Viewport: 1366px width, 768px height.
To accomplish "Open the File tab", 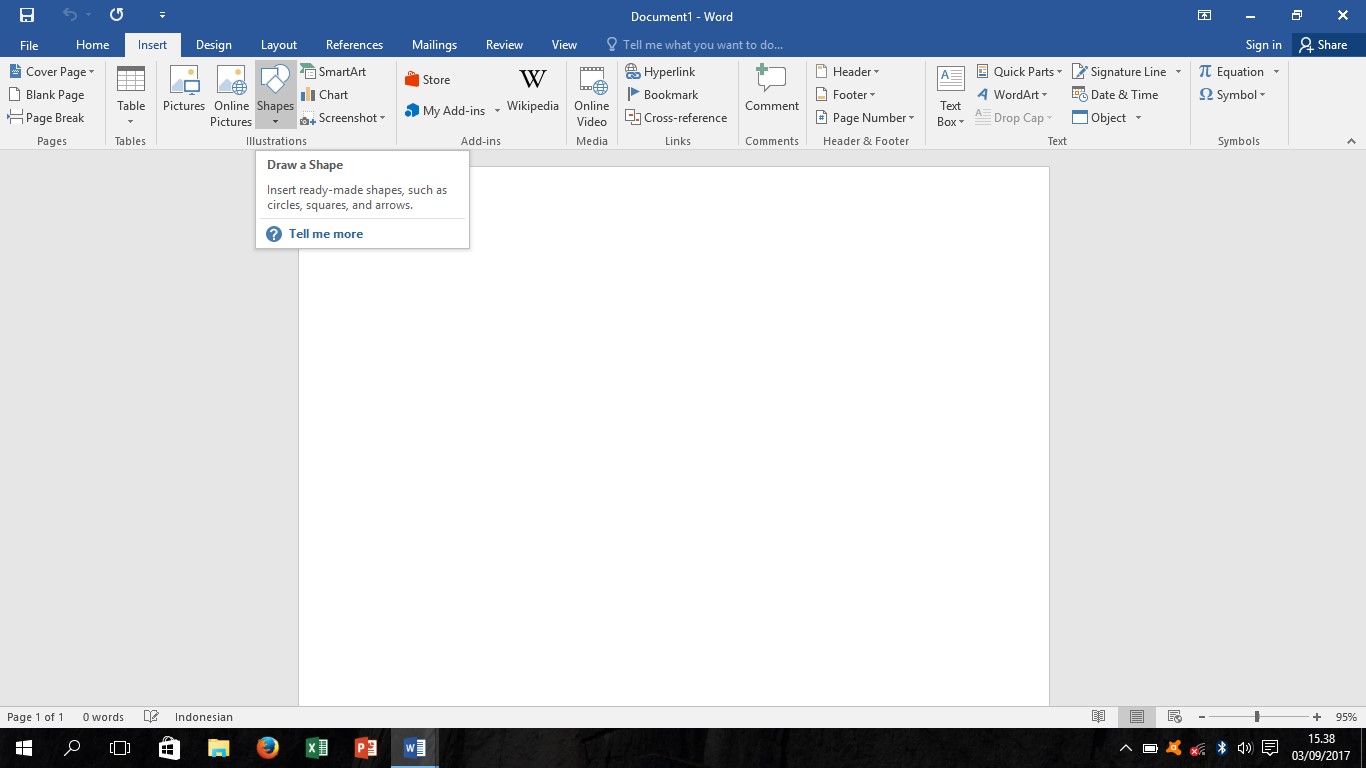I will pos(29,45).
